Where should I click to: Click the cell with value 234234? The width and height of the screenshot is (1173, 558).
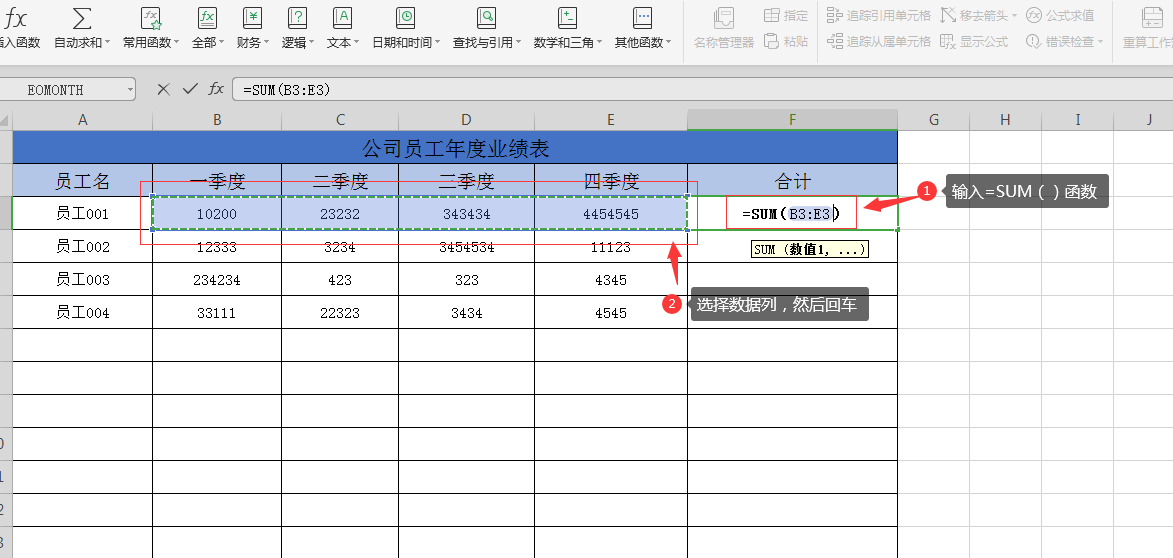(217, 279)
